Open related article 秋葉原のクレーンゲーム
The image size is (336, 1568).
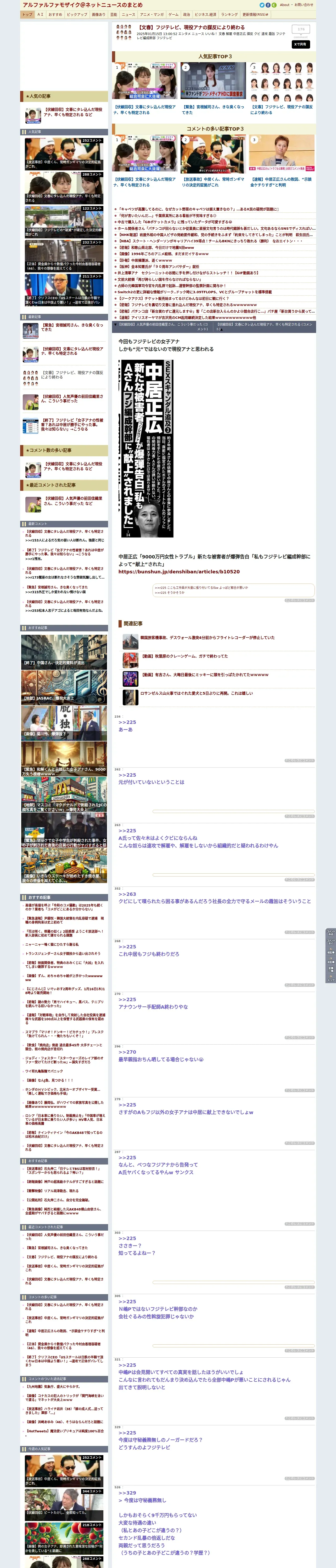tap(184, 656)
